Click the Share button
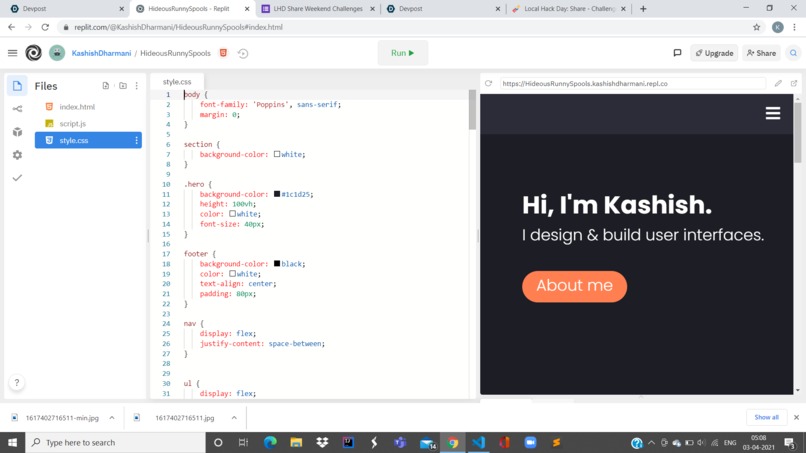 [761, 53]
